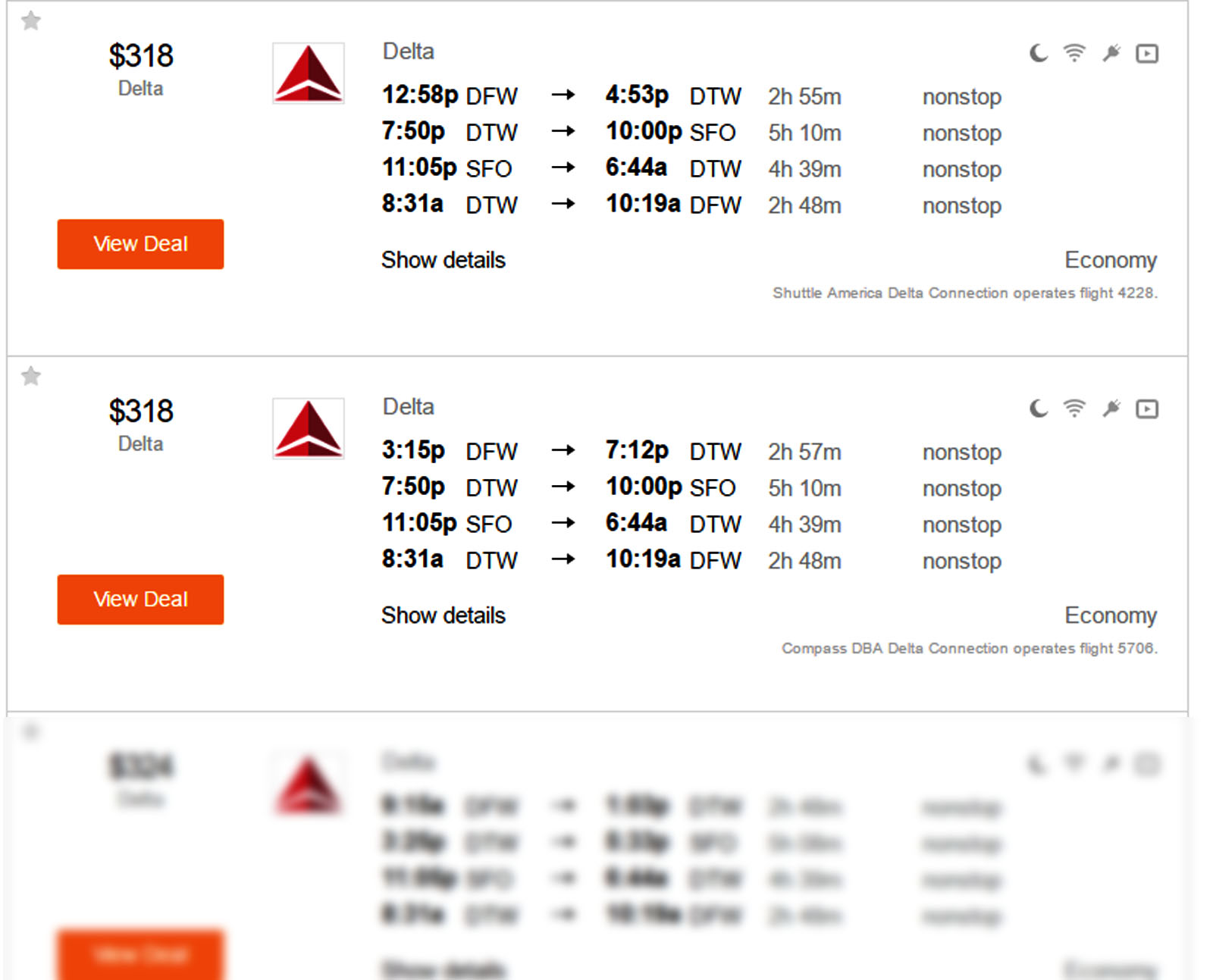The width and height of the screenshot is (1213, 980).
Task: Click the power outlet icon on the first Delta flight
Action: [1111, 53]
